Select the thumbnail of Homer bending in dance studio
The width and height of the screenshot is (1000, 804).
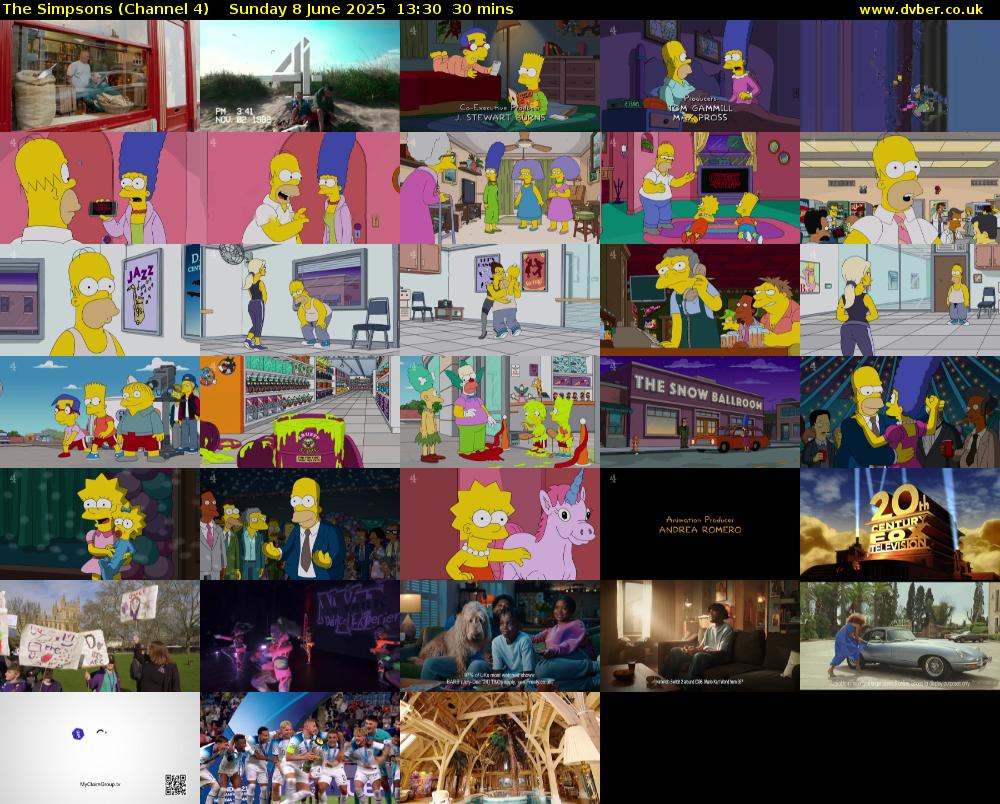coord(300,300)
